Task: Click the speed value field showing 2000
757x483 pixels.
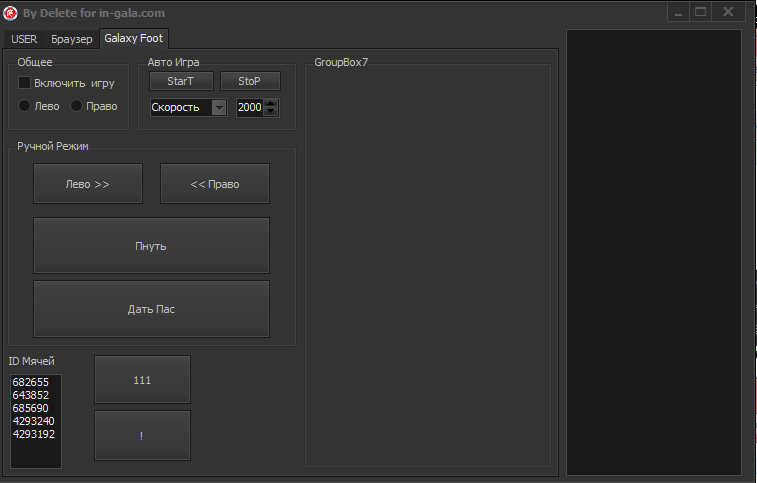Action: (x=250, y=108)
